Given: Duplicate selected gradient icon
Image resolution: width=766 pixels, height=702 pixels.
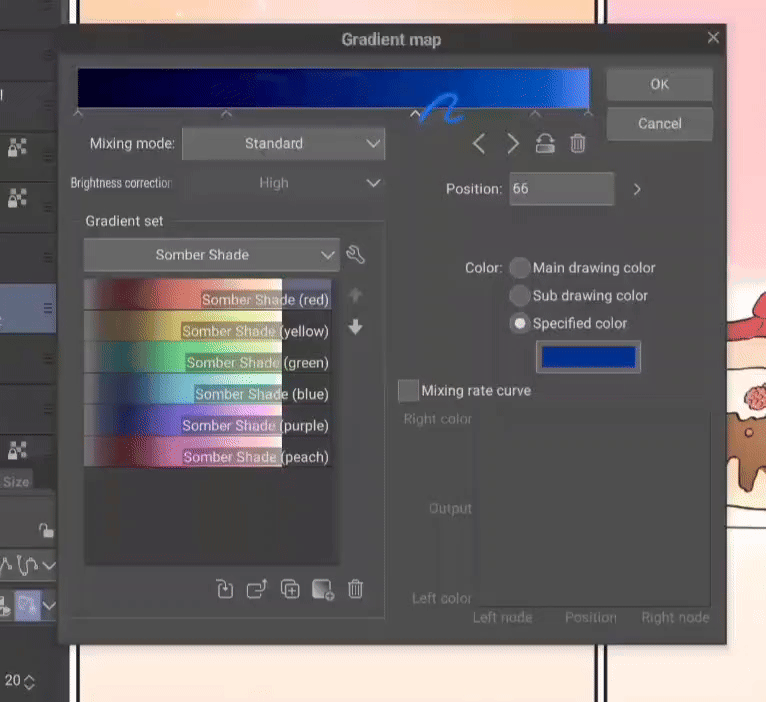Looking at the screenshot, I should click(x=290, y=589).
